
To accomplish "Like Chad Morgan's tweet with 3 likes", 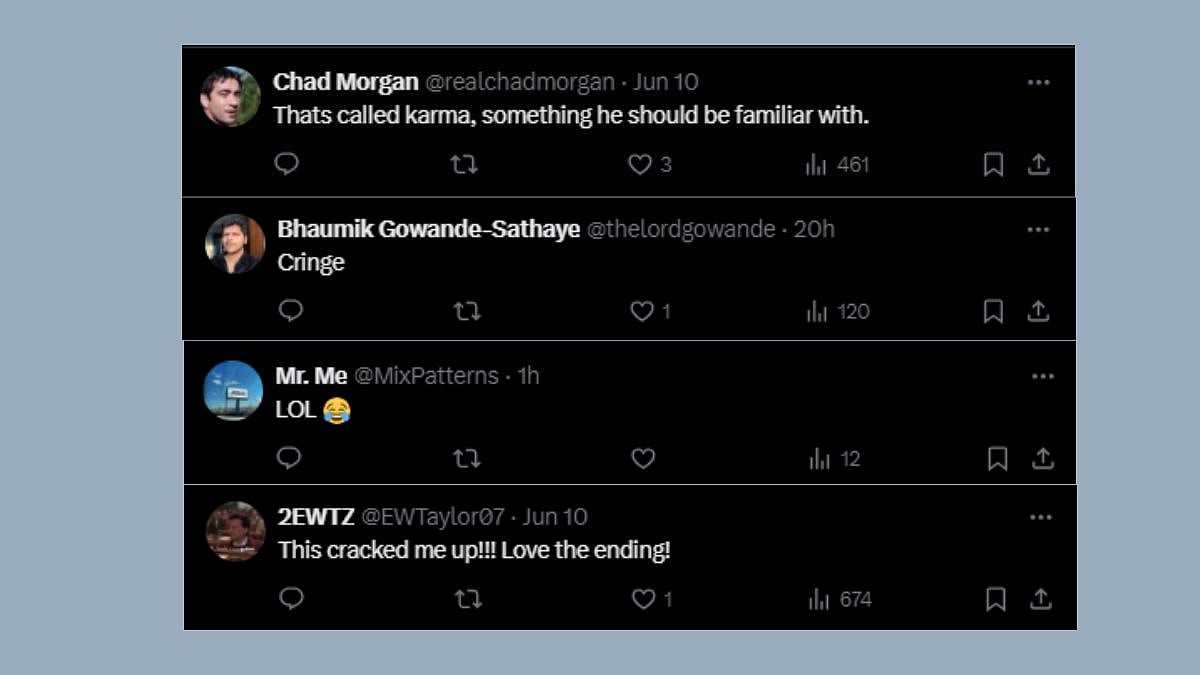I will [649, 164].
